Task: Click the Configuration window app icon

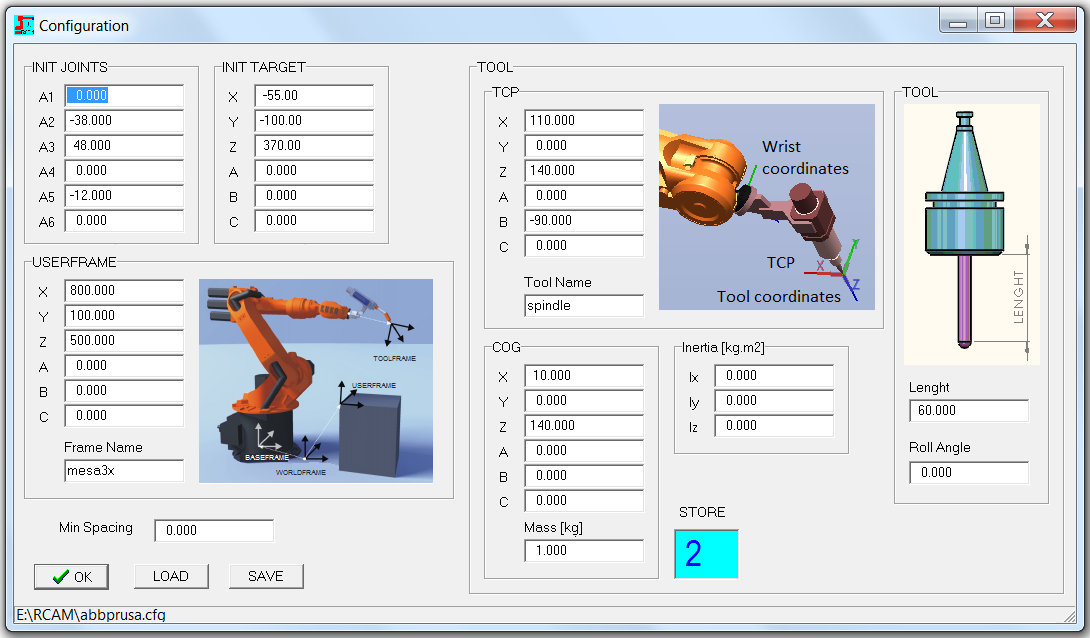Action: pos(24,25)
